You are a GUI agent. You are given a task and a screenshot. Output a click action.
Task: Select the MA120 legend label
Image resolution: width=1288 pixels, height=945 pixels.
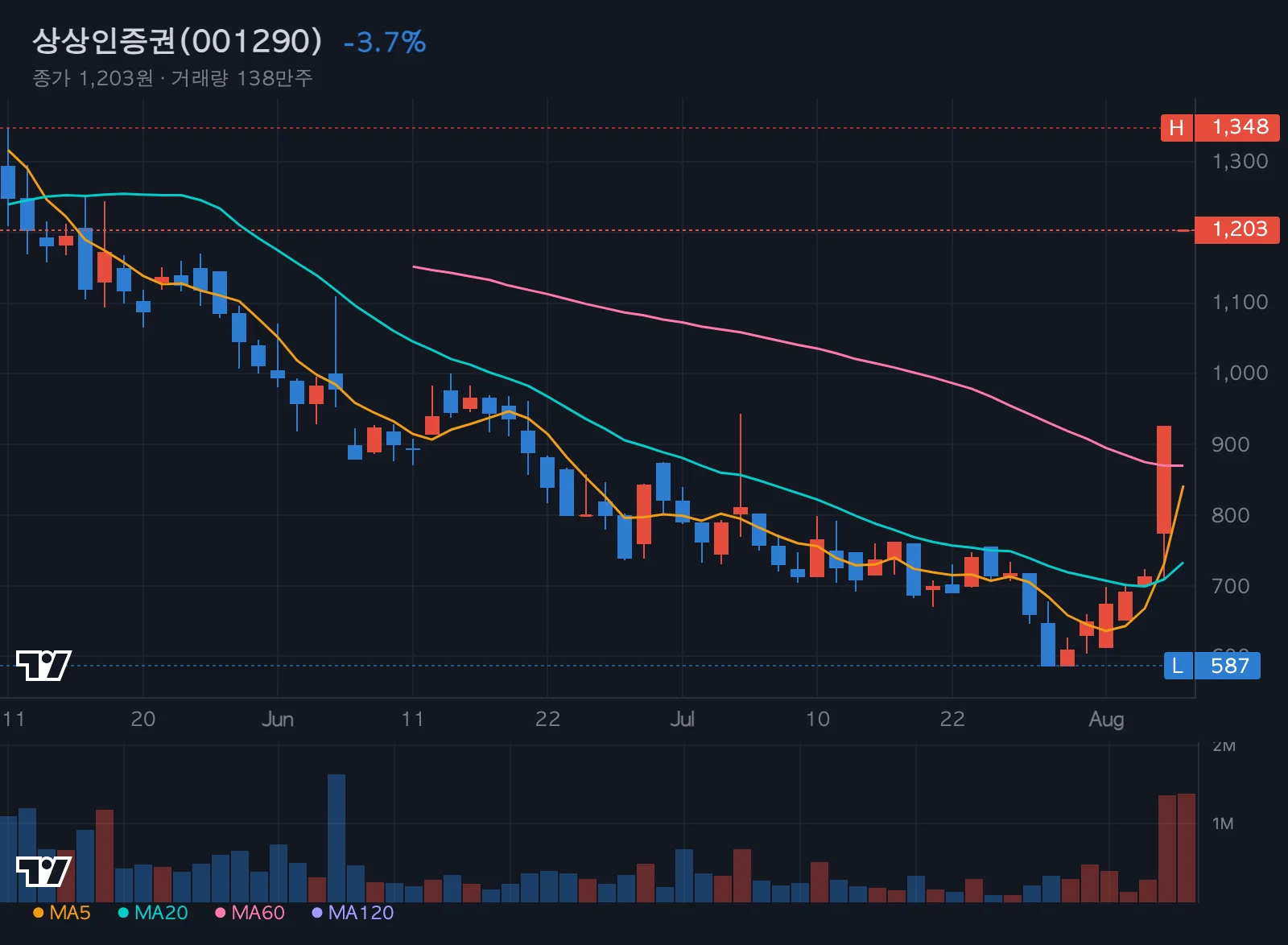coord(361,913)
